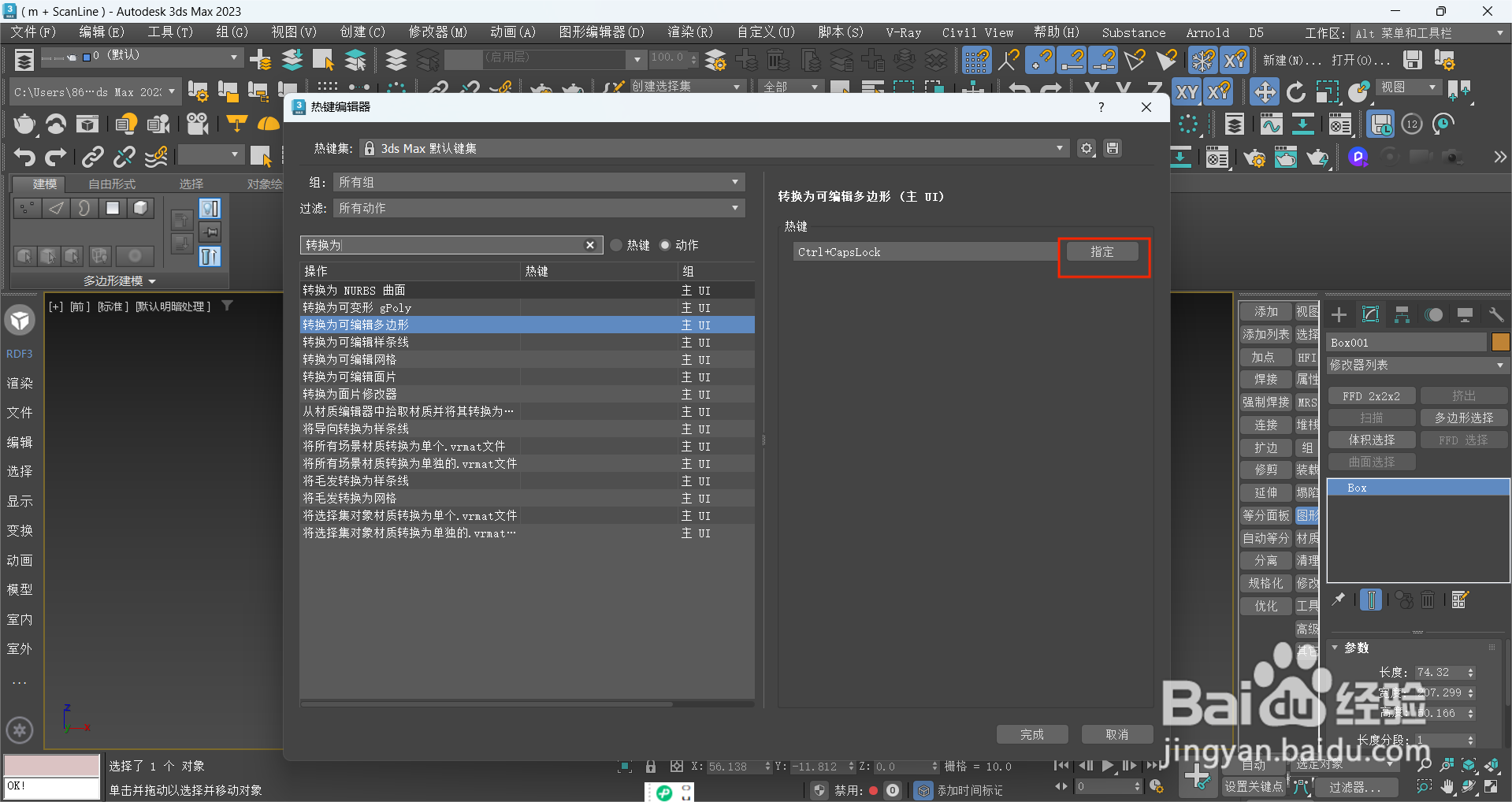Click the highlighted 指定 button
The width and height of the screenshot is (1512, 802).
point(1101,251)
